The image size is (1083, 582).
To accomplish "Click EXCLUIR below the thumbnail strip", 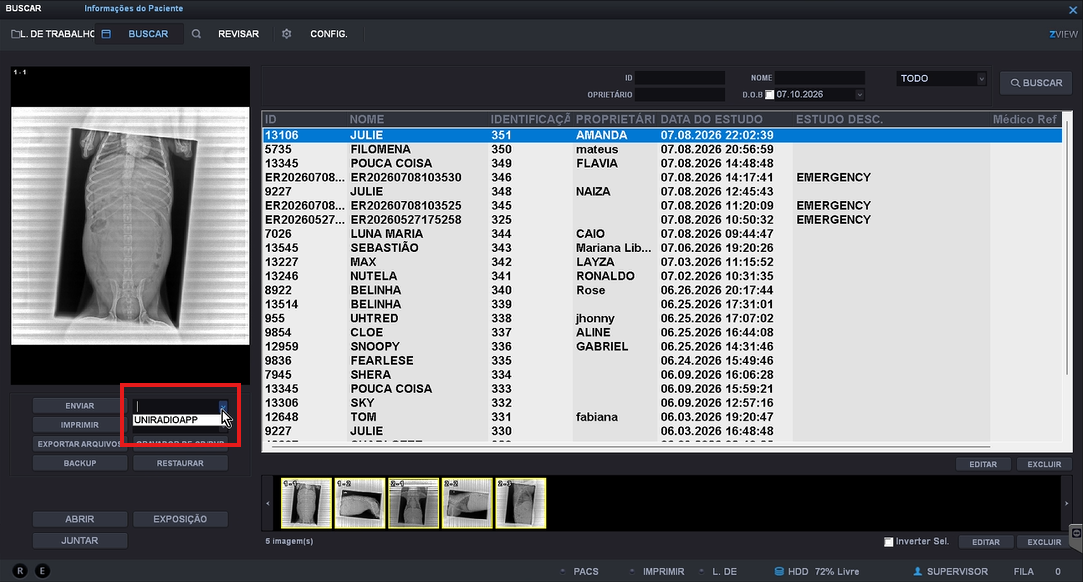I will coord(1044,542).
